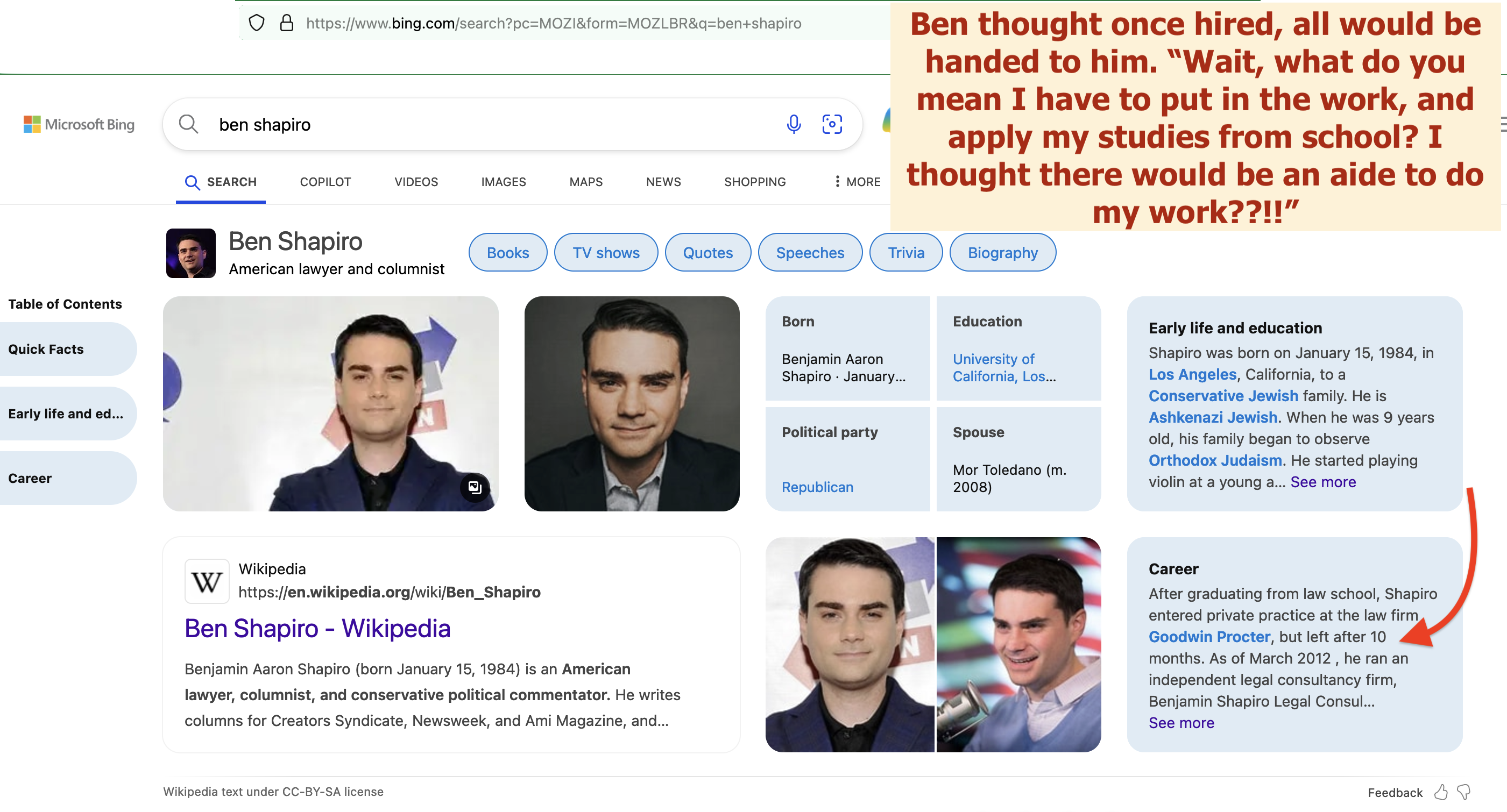Click the en.wikipedia.org URL text
This screenshot has height=812, width=1507.
(390, 592)
